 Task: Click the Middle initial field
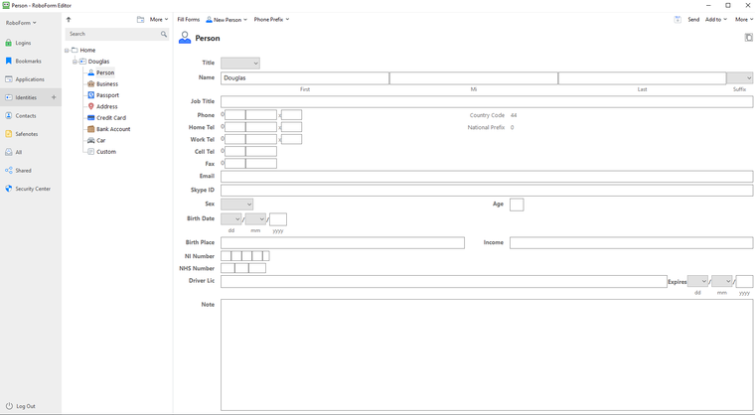pyautogui.click(x=474, y=78)
